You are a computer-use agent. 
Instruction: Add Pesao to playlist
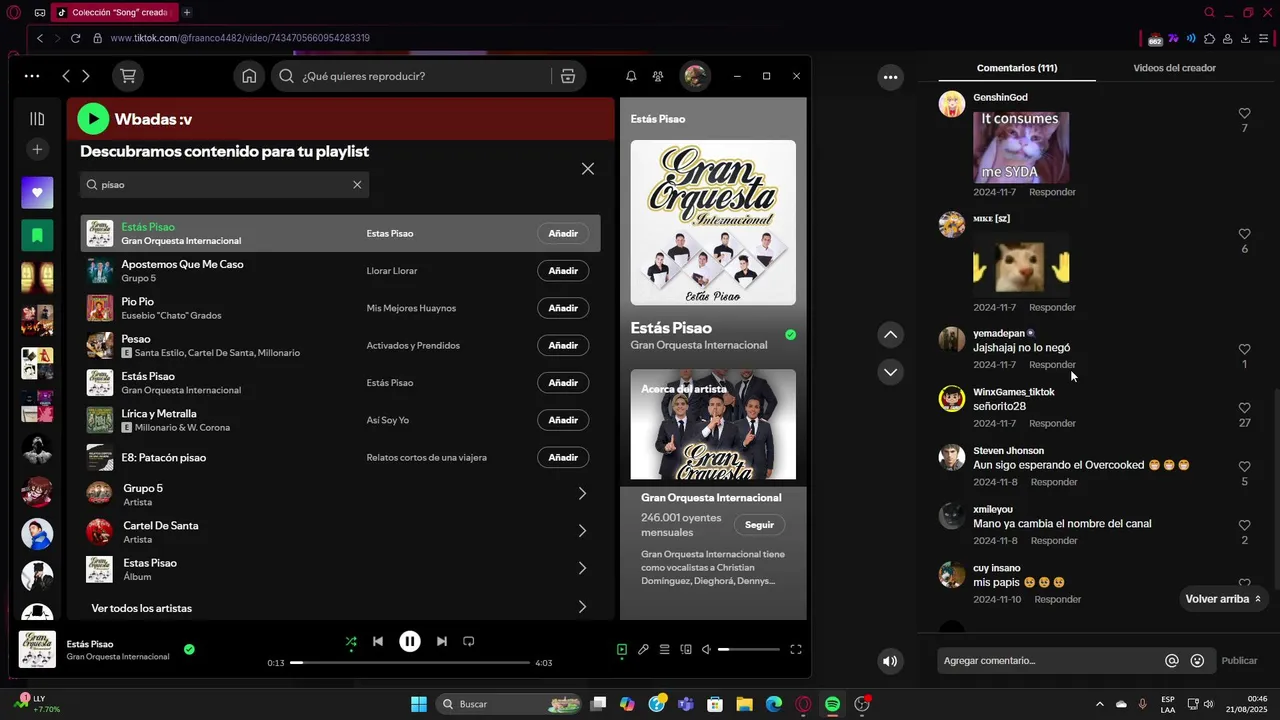point(563,345)
